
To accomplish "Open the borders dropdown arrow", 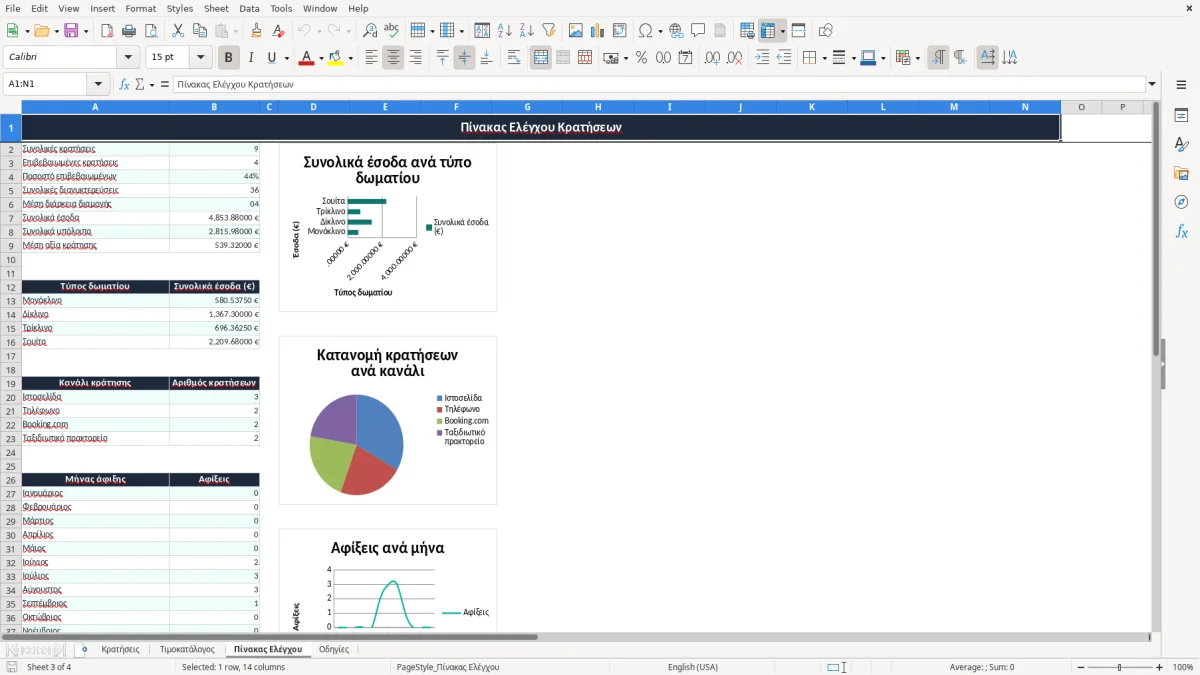I will (x=823, y=58).
